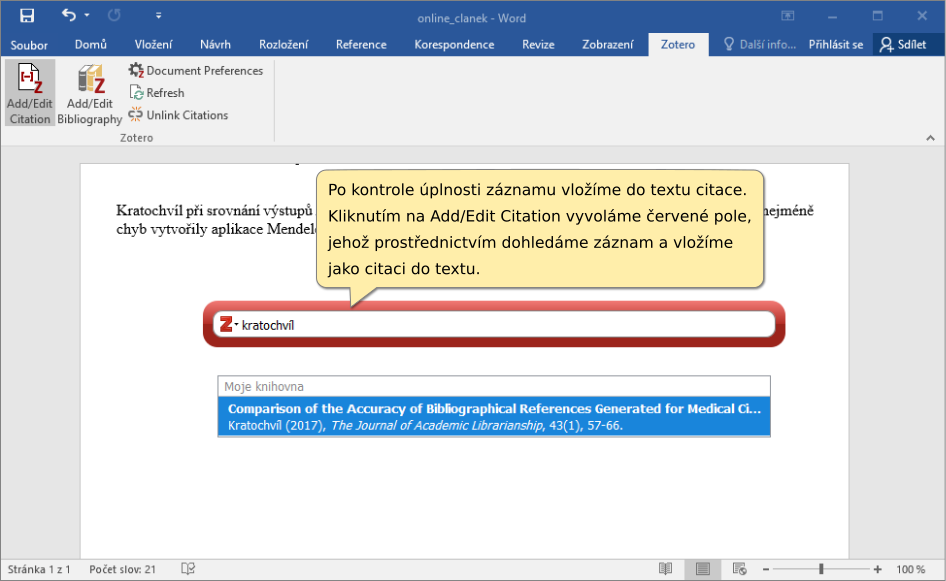Click the zoom in plus button
The height and width of the screenshot is (581, 946).
pos(877,569)
